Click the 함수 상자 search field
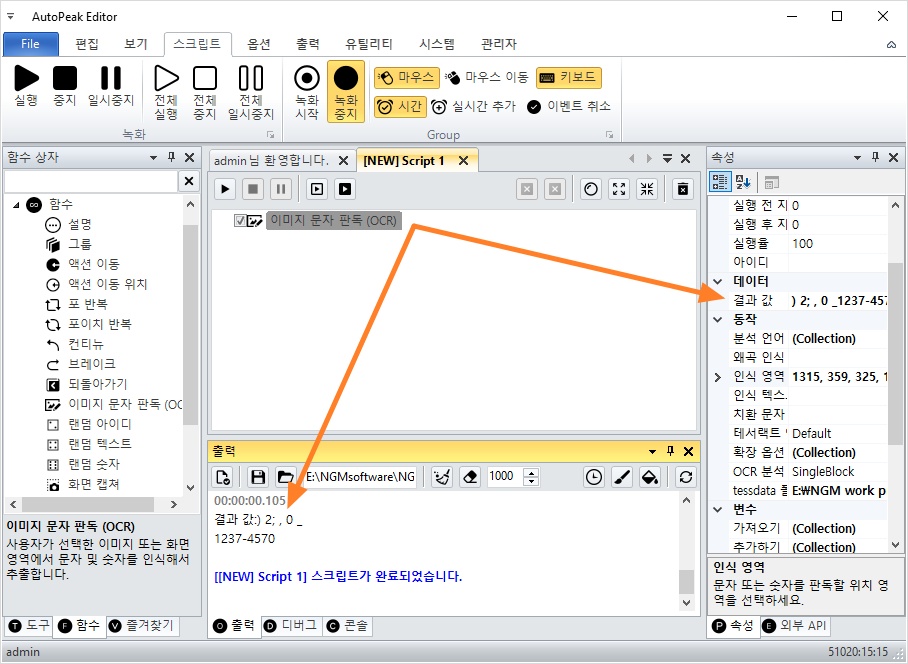Screen dimensions: 908x664 (91, 181)
